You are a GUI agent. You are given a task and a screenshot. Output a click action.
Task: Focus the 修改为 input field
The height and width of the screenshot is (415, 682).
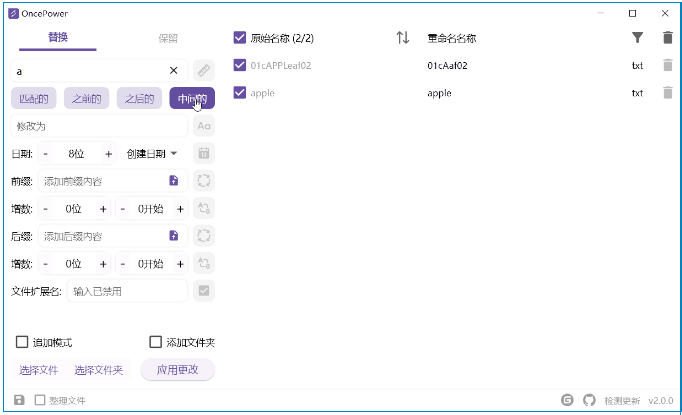(x=99, y=126)
